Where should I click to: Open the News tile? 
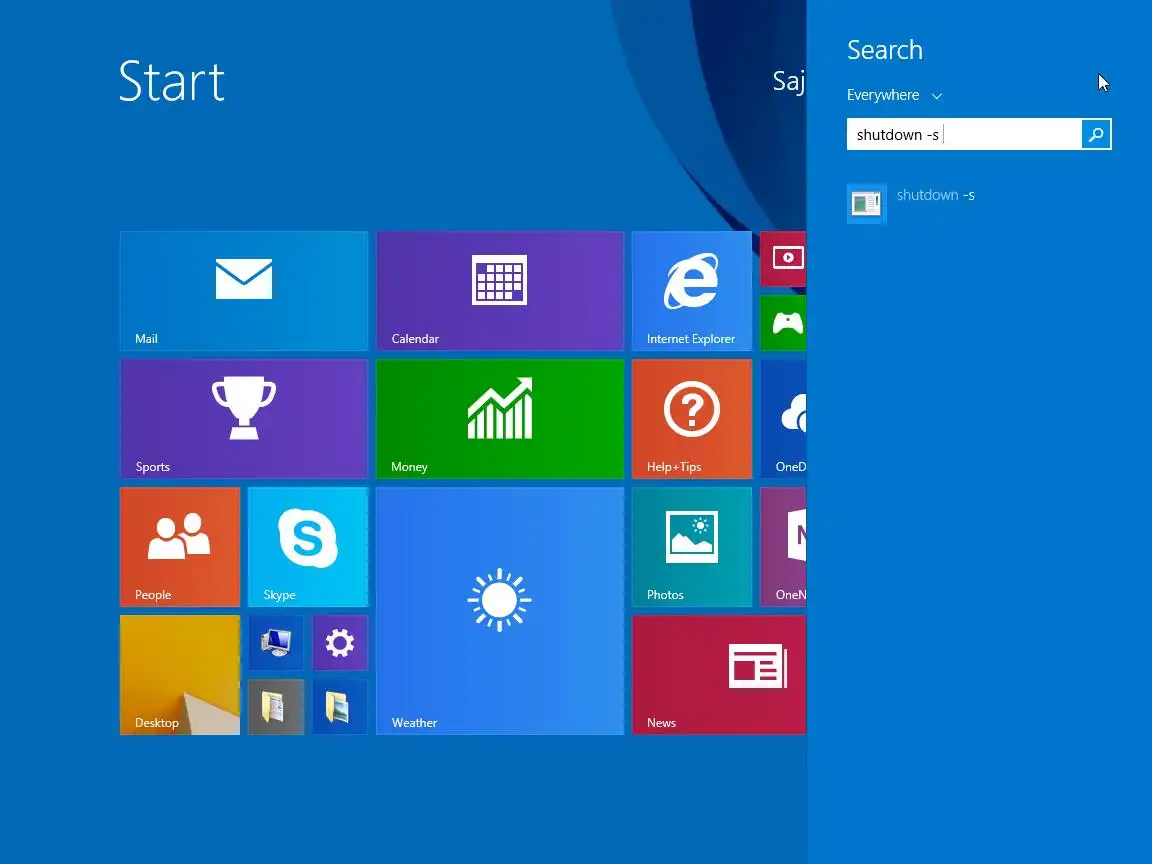[x=719, y=674]
